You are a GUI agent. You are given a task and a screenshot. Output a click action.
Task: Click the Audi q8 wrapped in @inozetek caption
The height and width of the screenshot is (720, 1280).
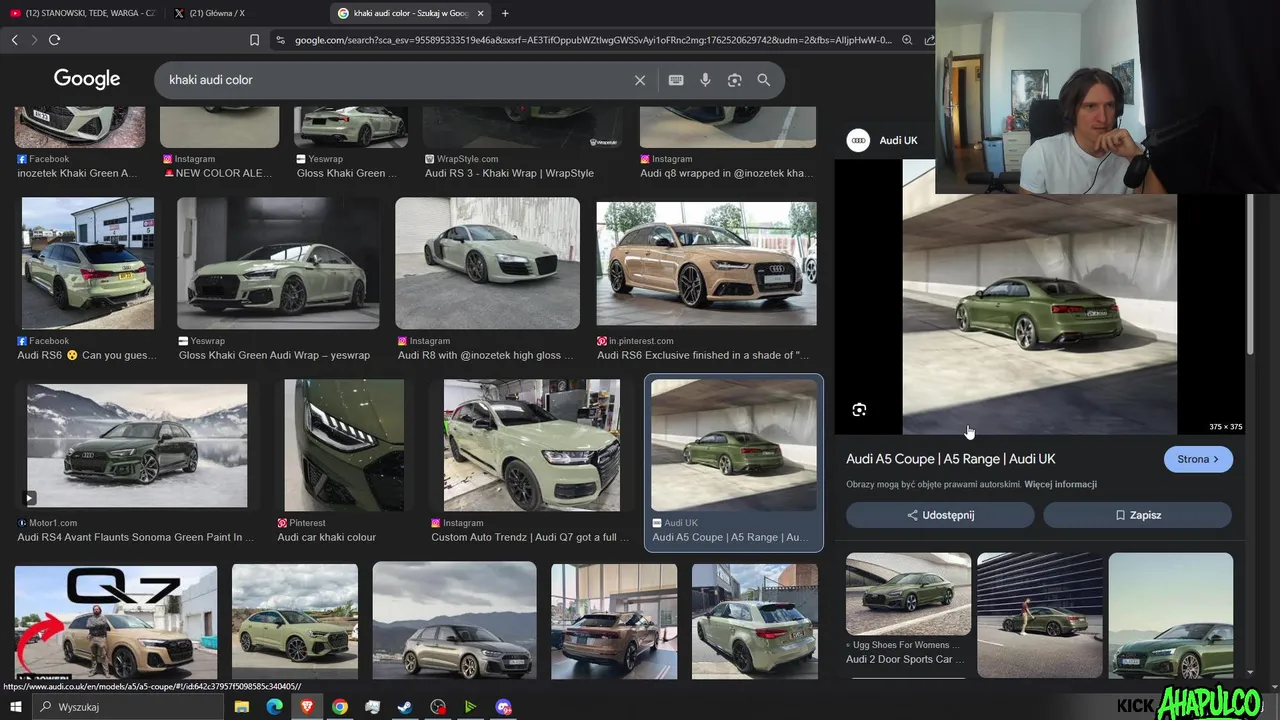[726, 173]
